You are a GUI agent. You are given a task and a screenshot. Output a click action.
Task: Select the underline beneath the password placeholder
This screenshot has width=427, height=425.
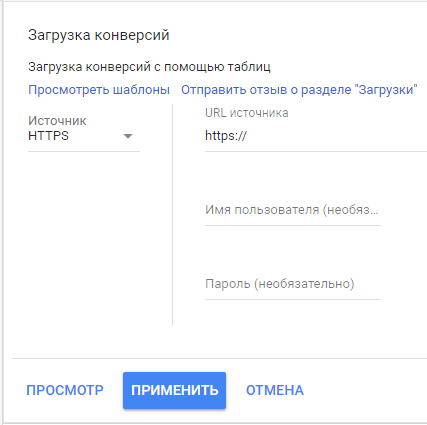tap(293, 299)
